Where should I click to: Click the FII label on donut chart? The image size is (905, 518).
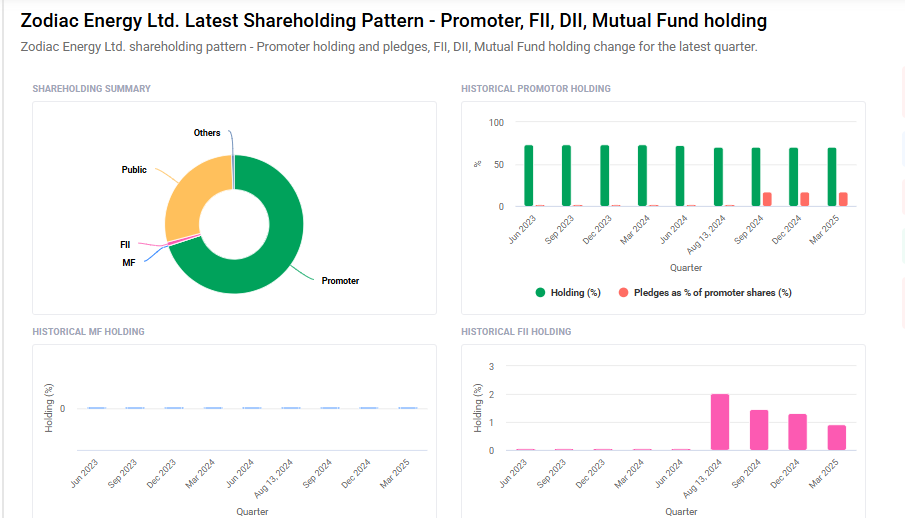[125, 245]
